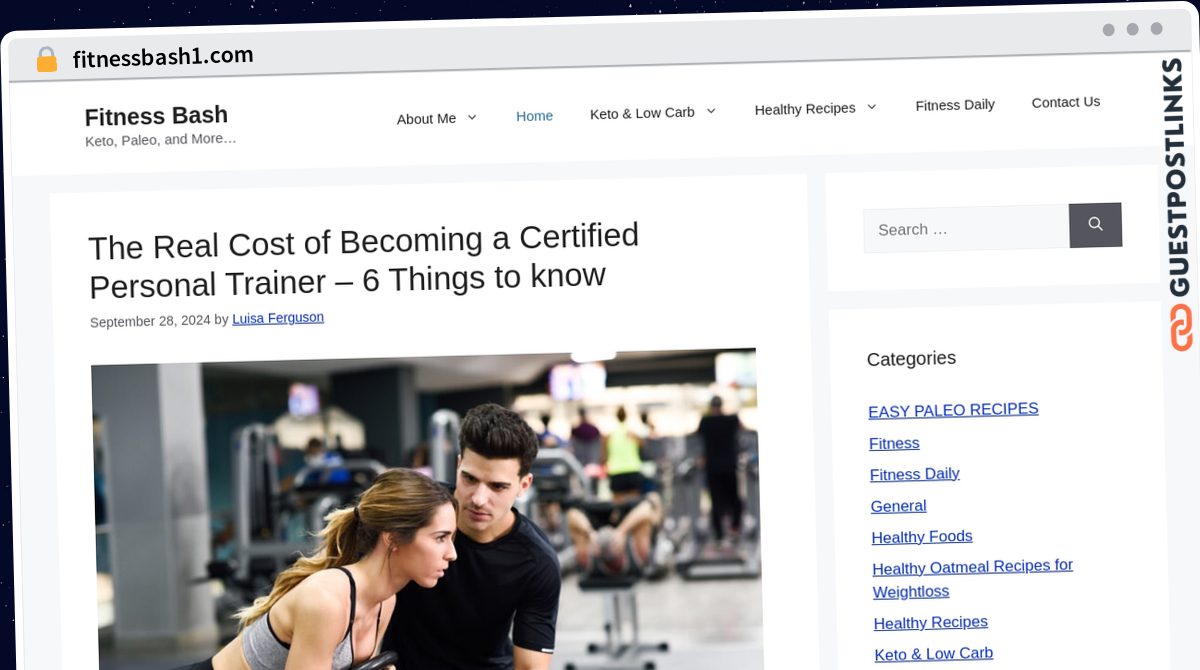Open the About Me menu item
This screenshot has width=1200, height=670.
click(426, 118)
